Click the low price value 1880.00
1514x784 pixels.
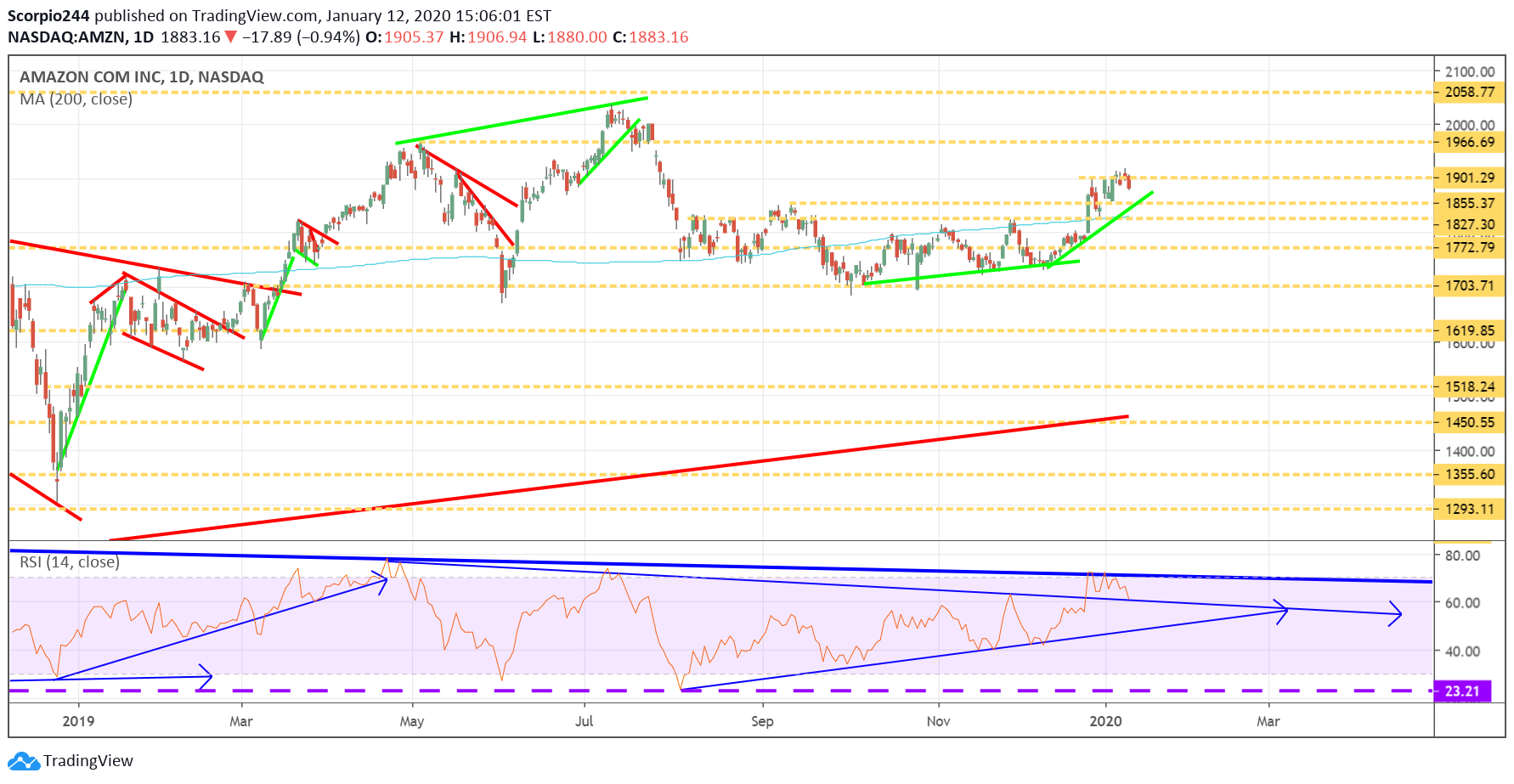pyautogui.click(x=577, y=37)
